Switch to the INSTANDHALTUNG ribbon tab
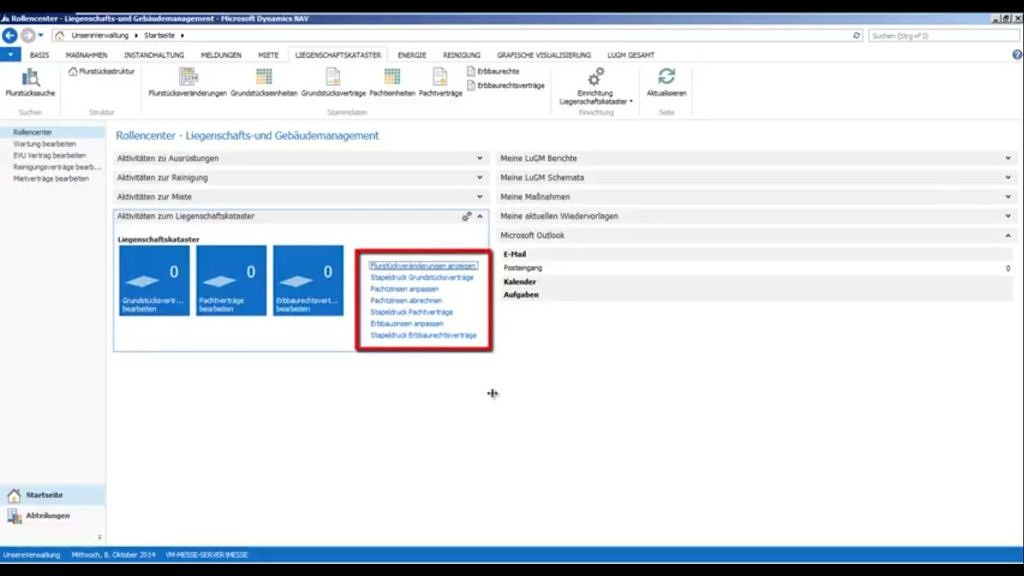This screenshot has width=1024, height=576. 153,55
